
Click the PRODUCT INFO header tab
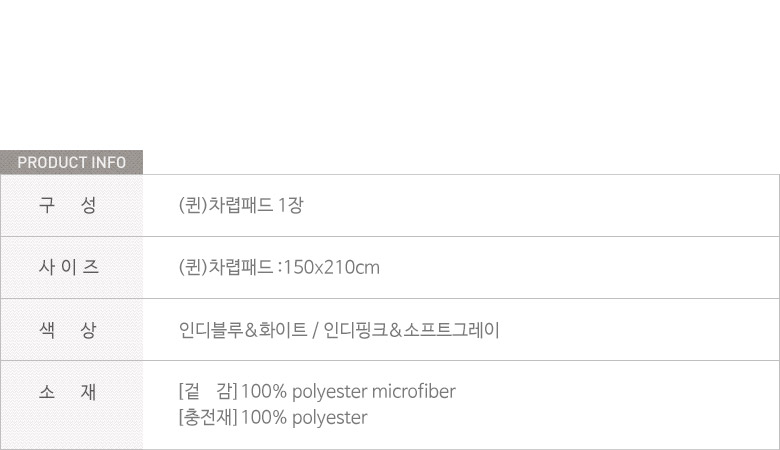72,163
